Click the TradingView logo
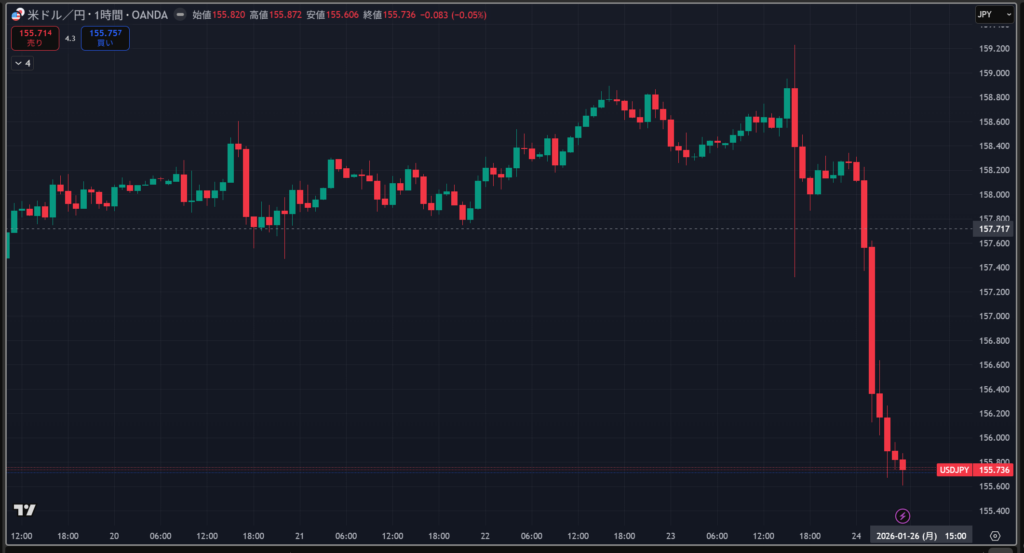The height and width of the screenshot is (553, 1024). [x=25, y=510]
